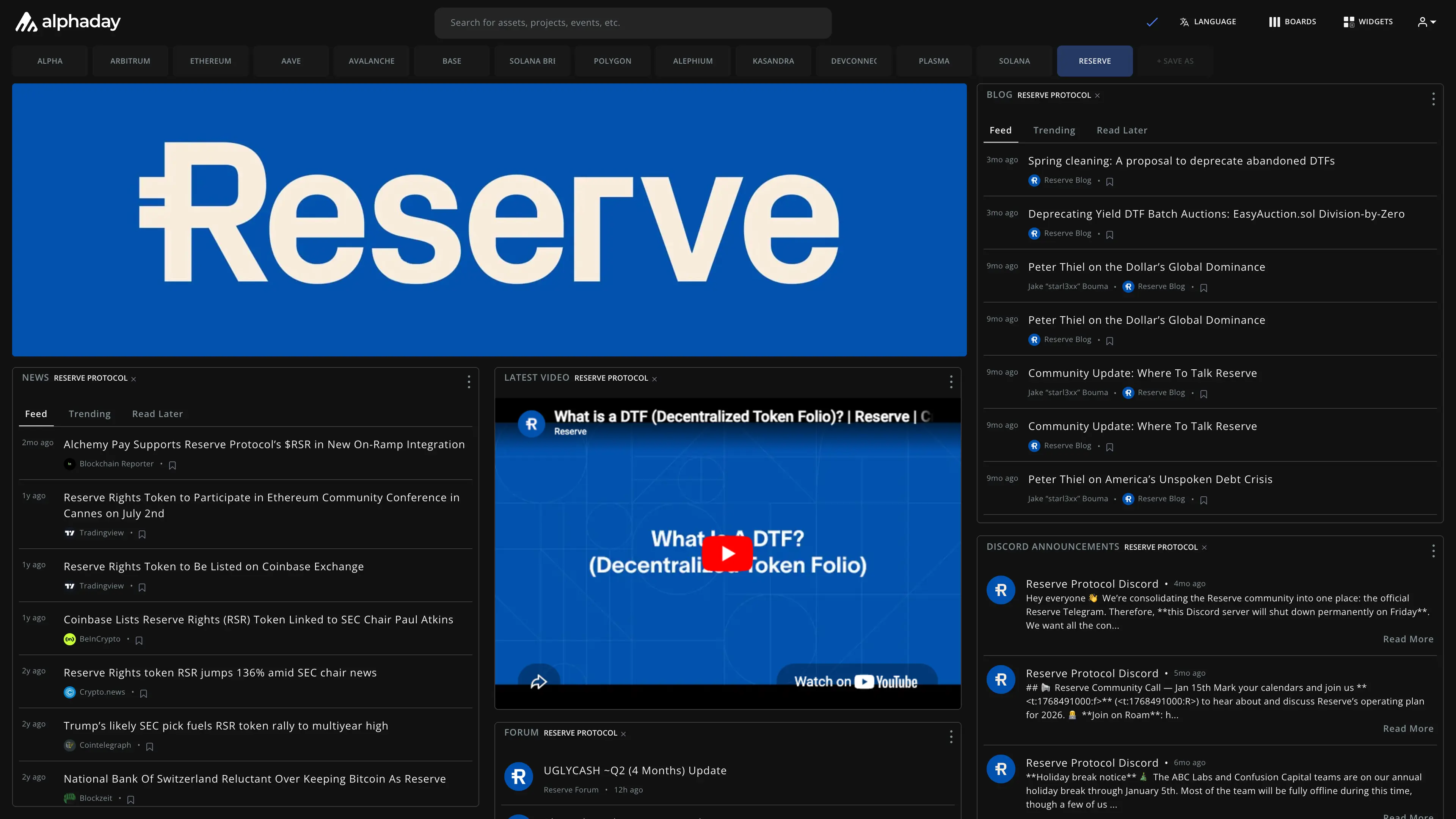Click the large Reserve banner image
This screenshot has height=819, width=1456.
[x=490, y=220]
